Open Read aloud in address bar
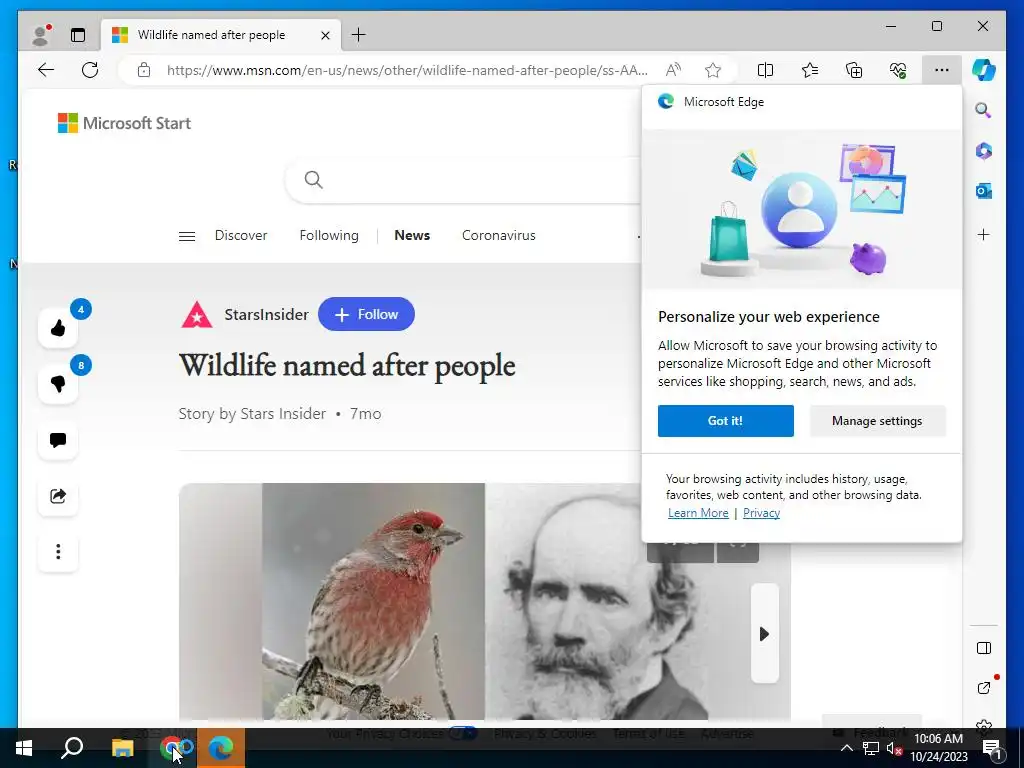Screen dimensions: 1024x768 tap(673, 70)
